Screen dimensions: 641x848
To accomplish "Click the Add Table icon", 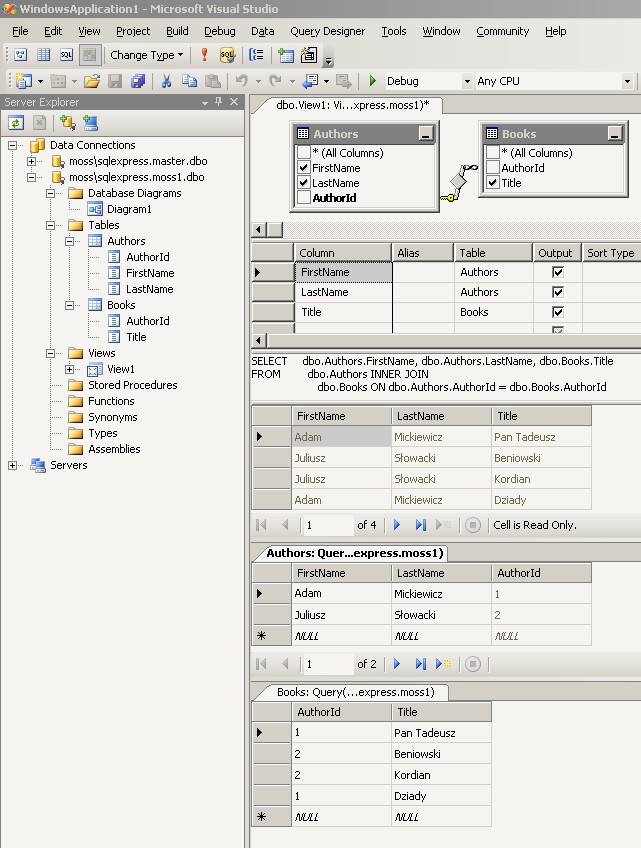I will [286, 55].
